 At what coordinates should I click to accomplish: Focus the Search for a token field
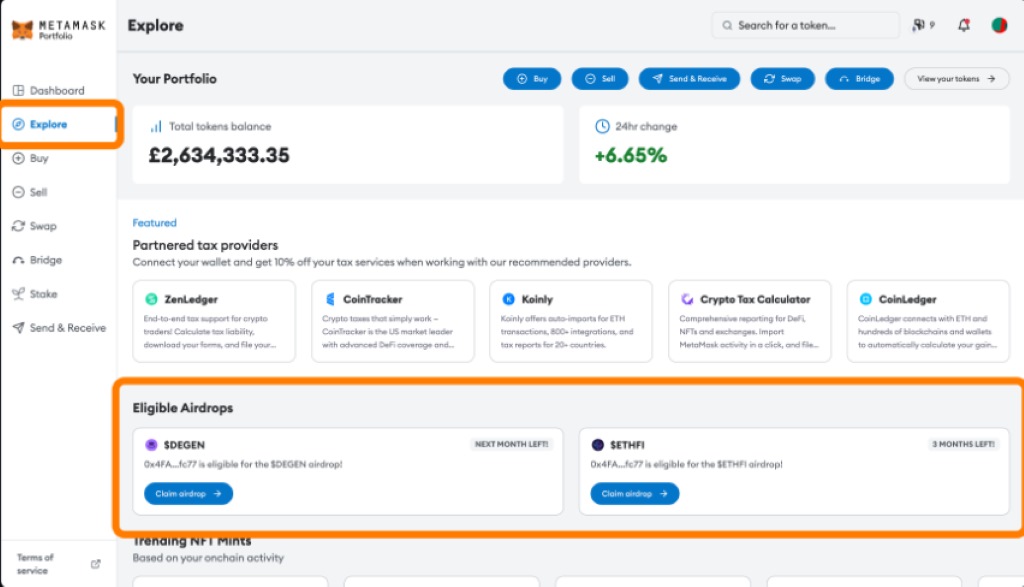coord(805,25)
